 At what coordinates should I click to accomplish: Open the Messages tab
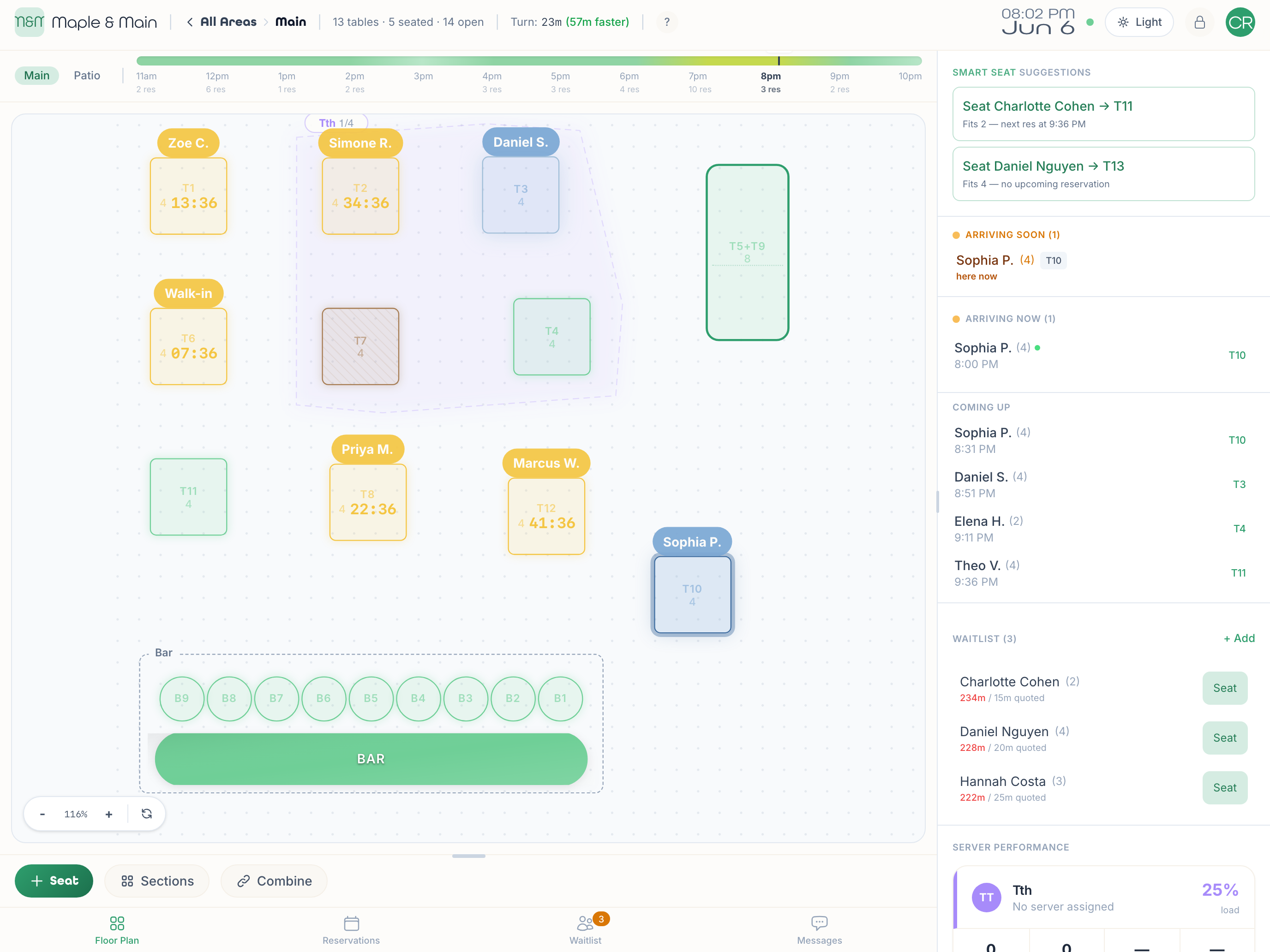pyautogui.click(x=819, y=930)
